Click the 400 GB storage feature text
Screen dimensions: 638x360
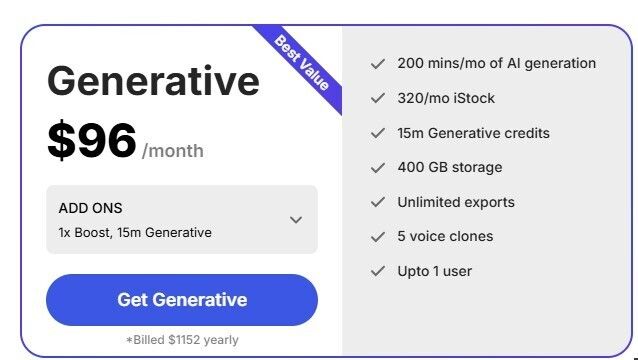pos(450,167)
